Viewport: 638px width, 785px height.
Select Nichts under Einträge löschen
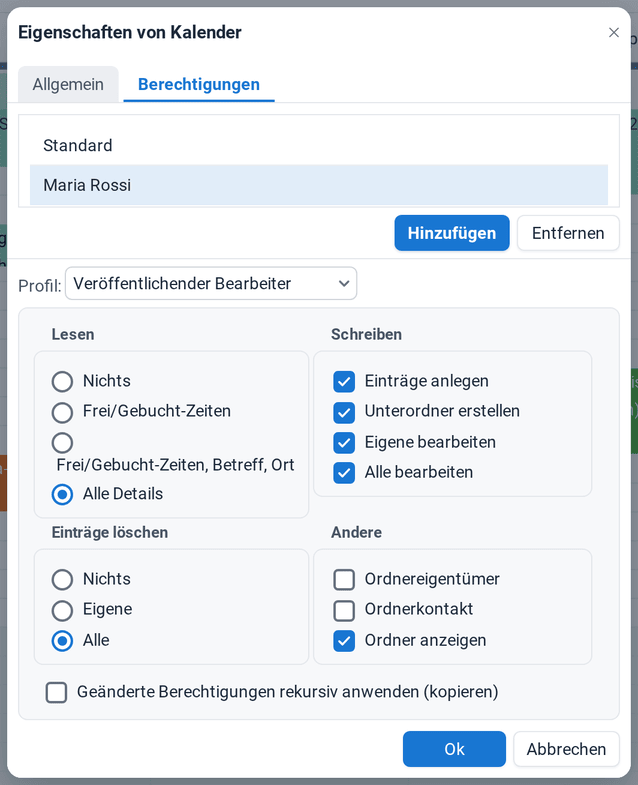point(62,579)
